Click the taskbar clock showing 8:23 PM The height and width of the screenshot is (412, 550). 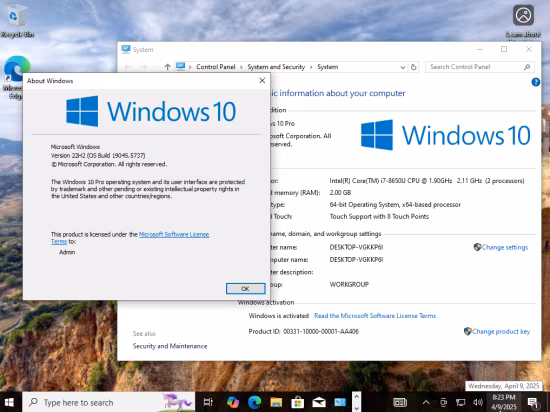click(504, 402)
